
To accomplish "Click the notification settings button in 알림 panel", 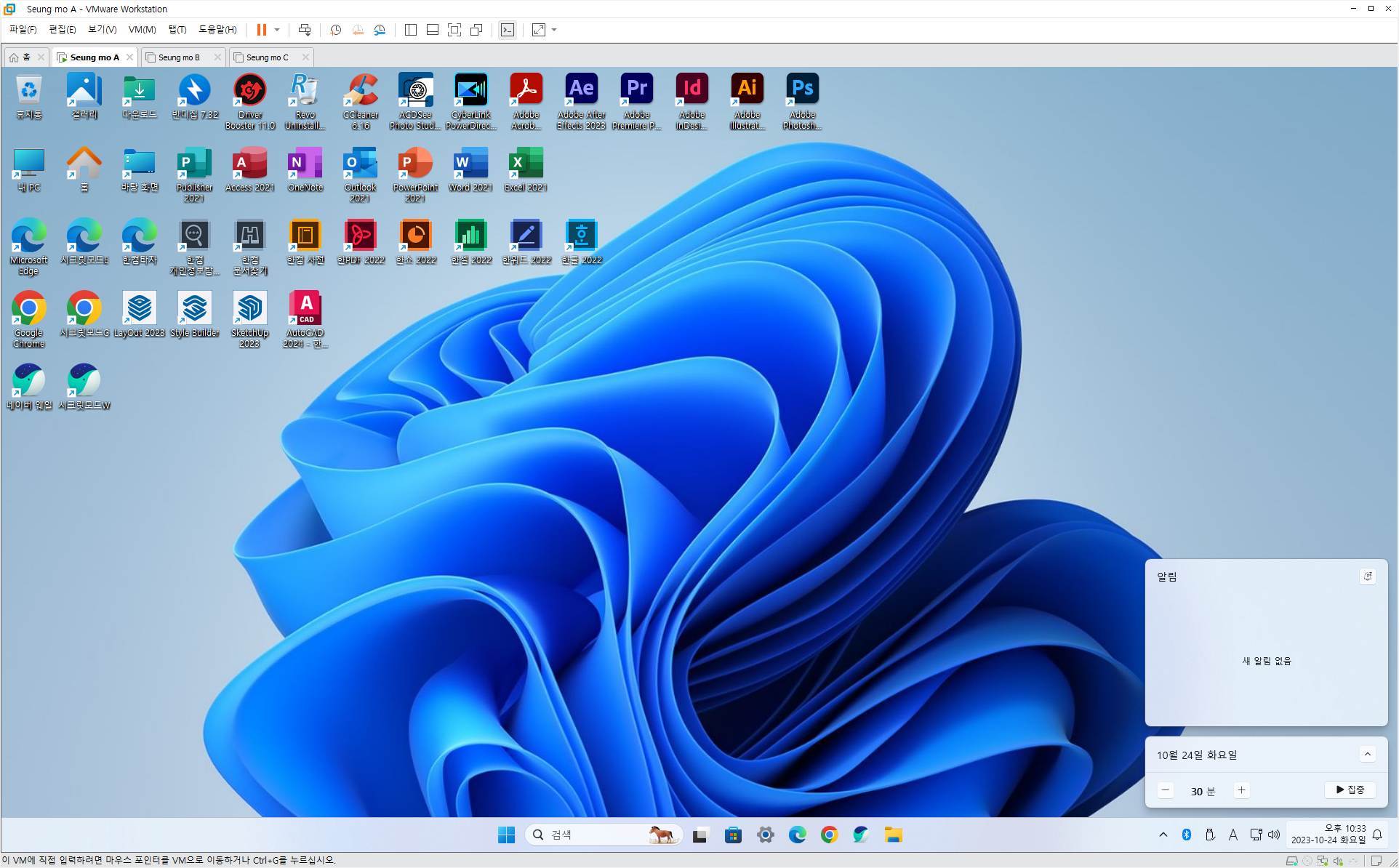I will 1367,576.
